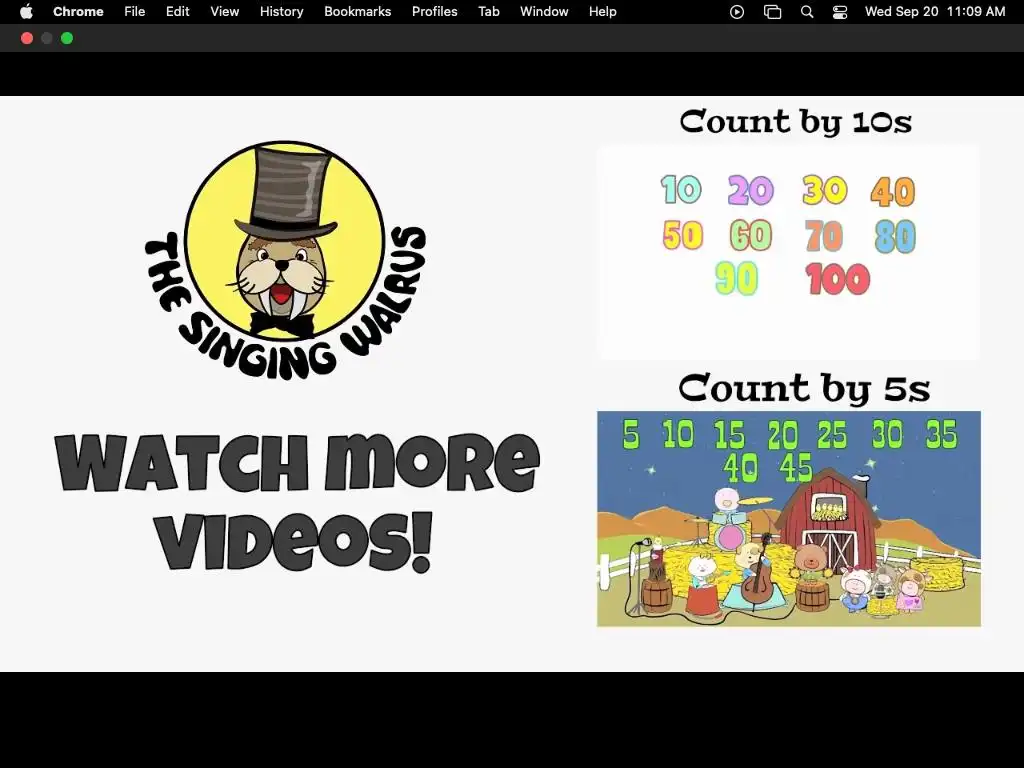This screenshot has height=768, width=1024.
Task: Open the Bookmarks menu
Action: [357, 12]
